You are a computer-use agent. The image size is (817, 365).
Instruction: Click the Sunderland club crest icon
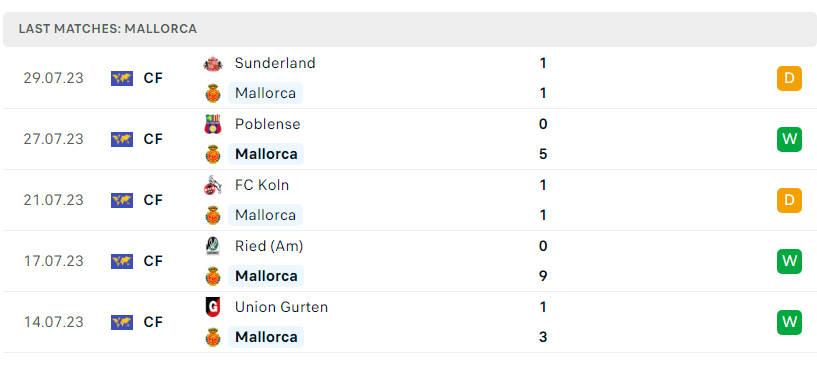point(213,64)
